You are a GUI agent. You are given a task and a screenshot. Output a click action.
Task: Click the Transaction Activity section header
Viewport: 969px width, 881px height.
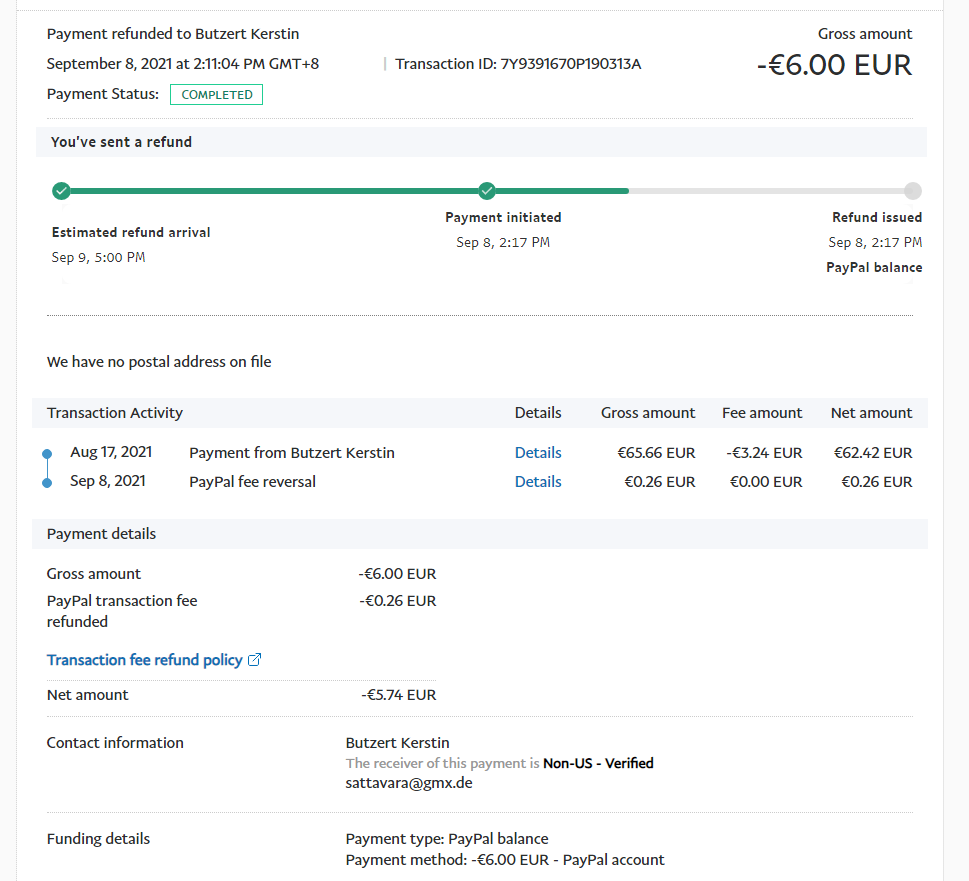[x=115, y=413]
